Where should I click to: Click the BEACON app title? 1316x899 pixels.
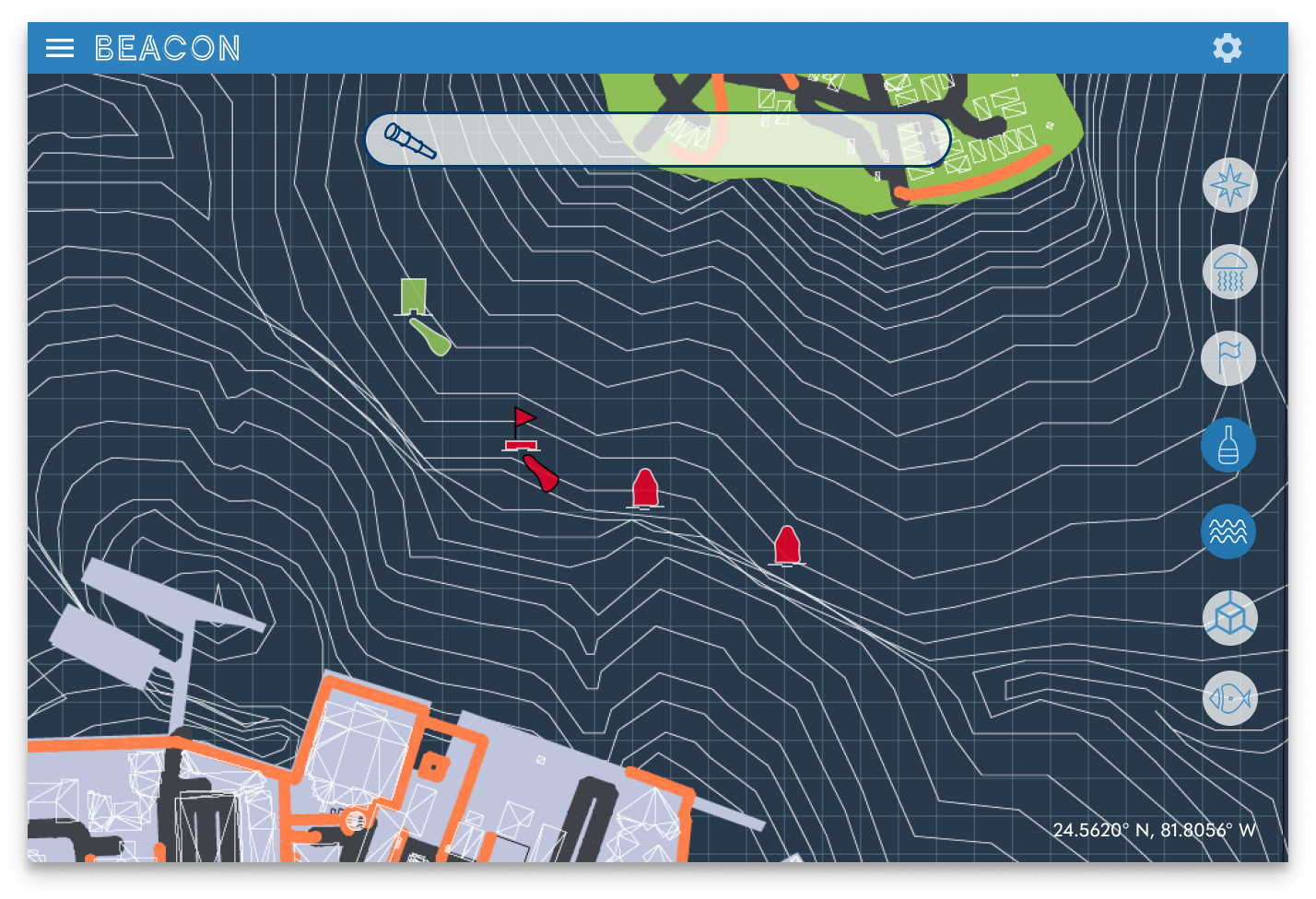(168, 48)
